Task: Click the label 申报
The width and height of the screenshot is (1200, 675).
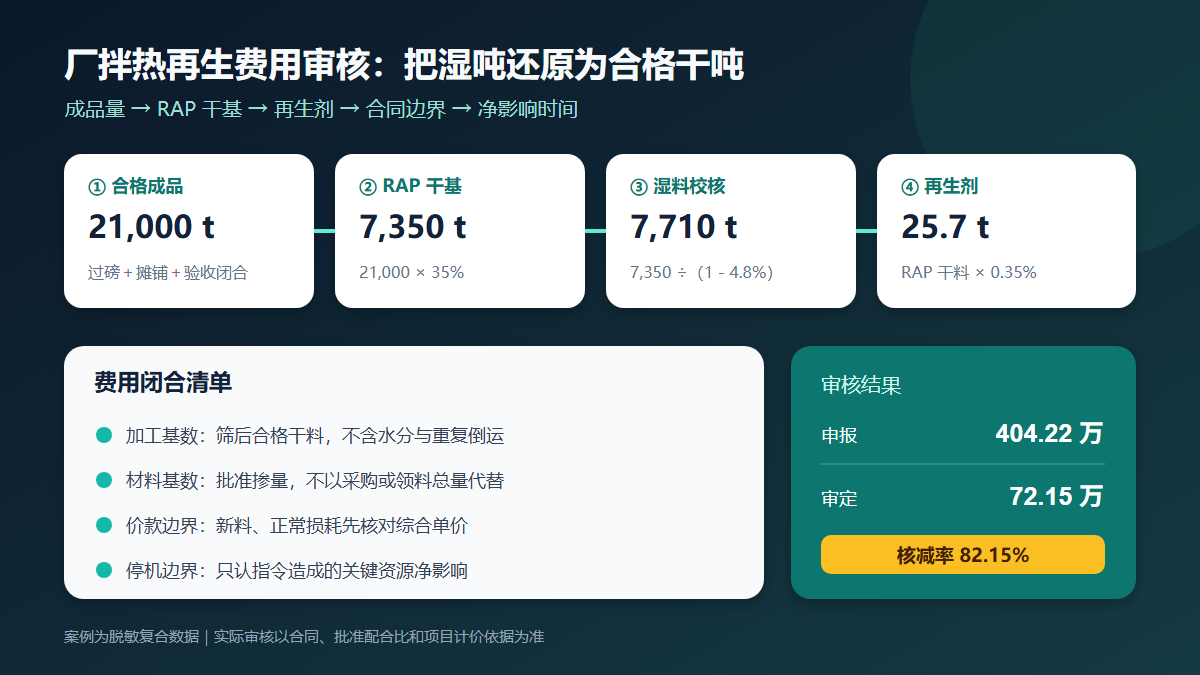Action: (839, 436)
